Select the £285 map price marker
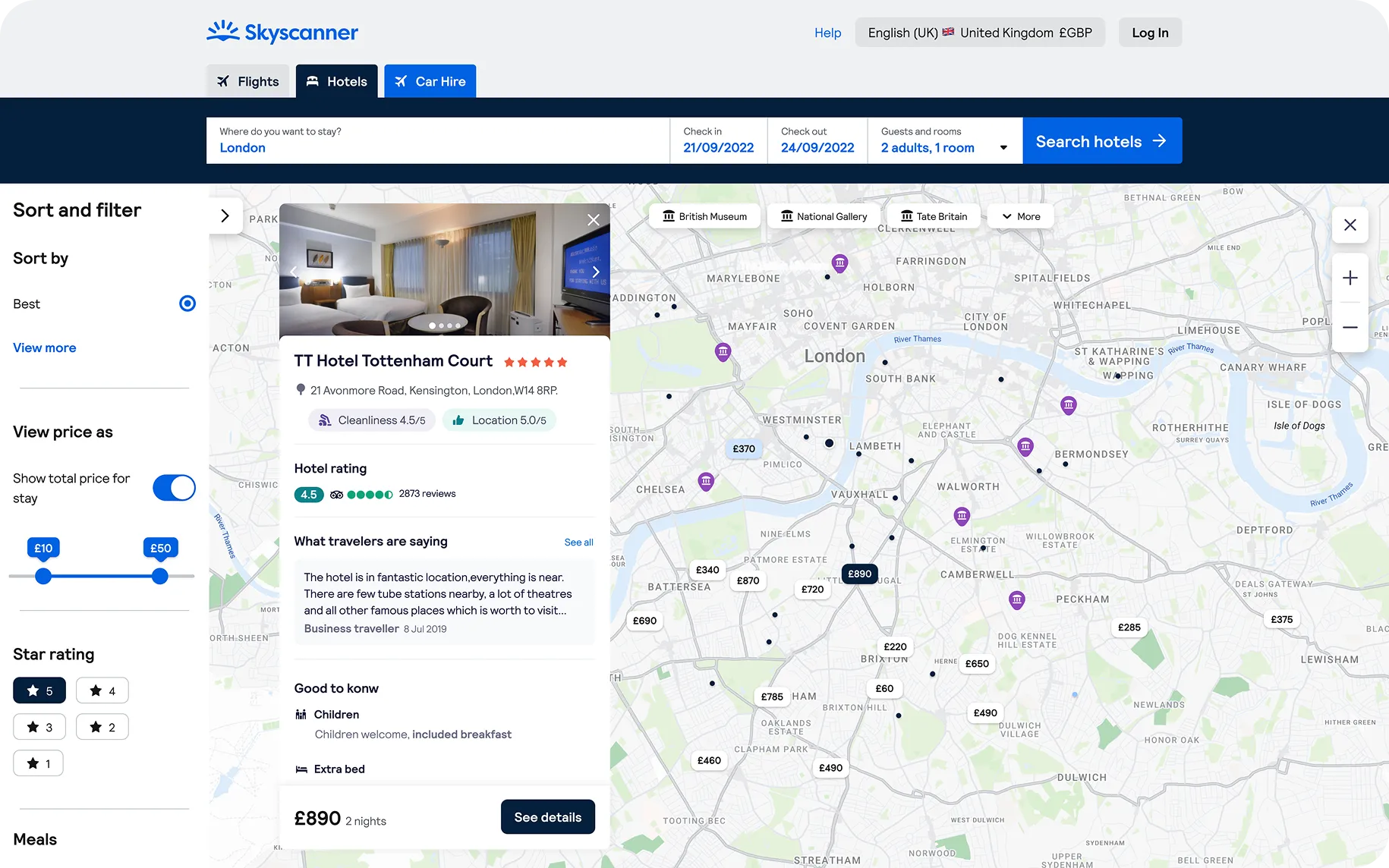This screenshot has width=1389, height=868. [1129, 627]
